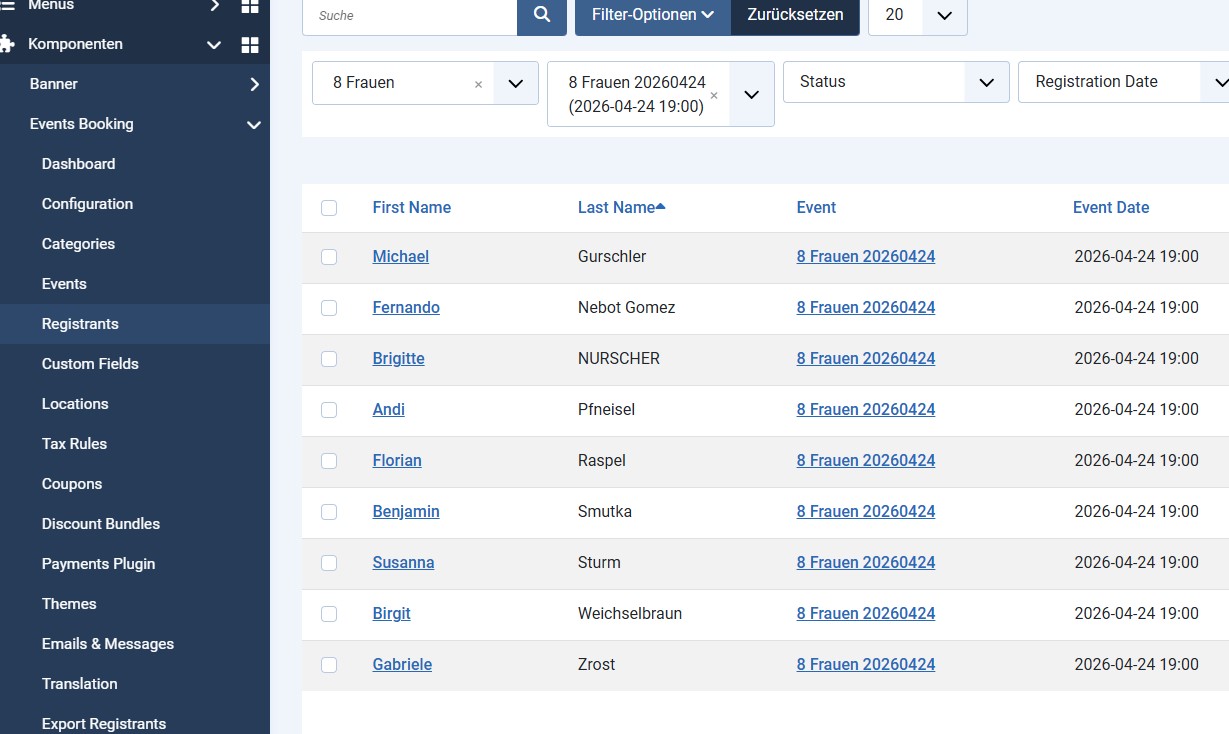Expand the Banner submenu arrow
Screen dimensions: 1229x734
pos(254,84)
